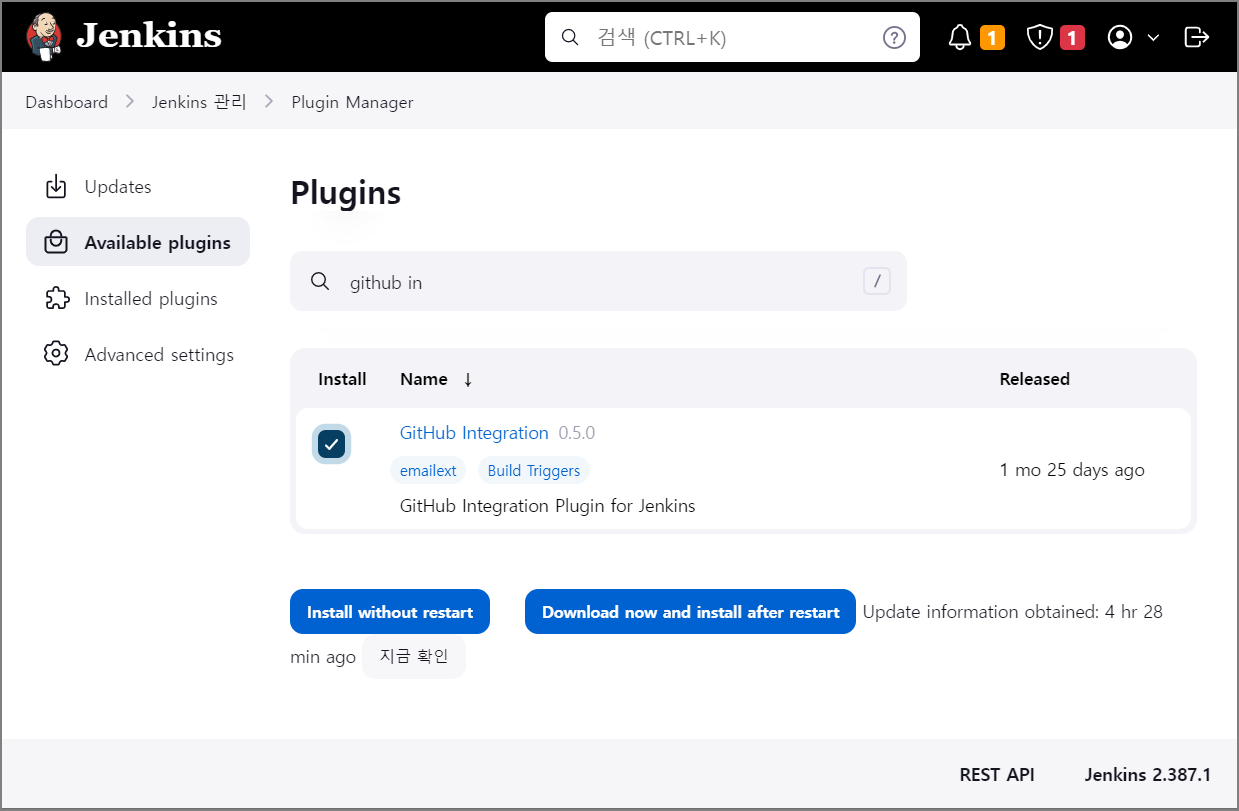Click the magnifier icon in header search

click(570, 38)
